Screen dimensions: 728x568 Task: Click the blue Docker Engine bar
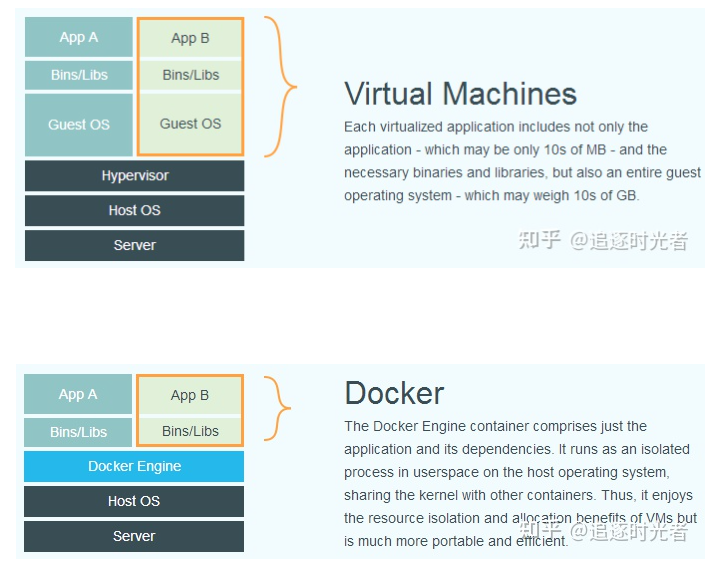tap(134, 466)
